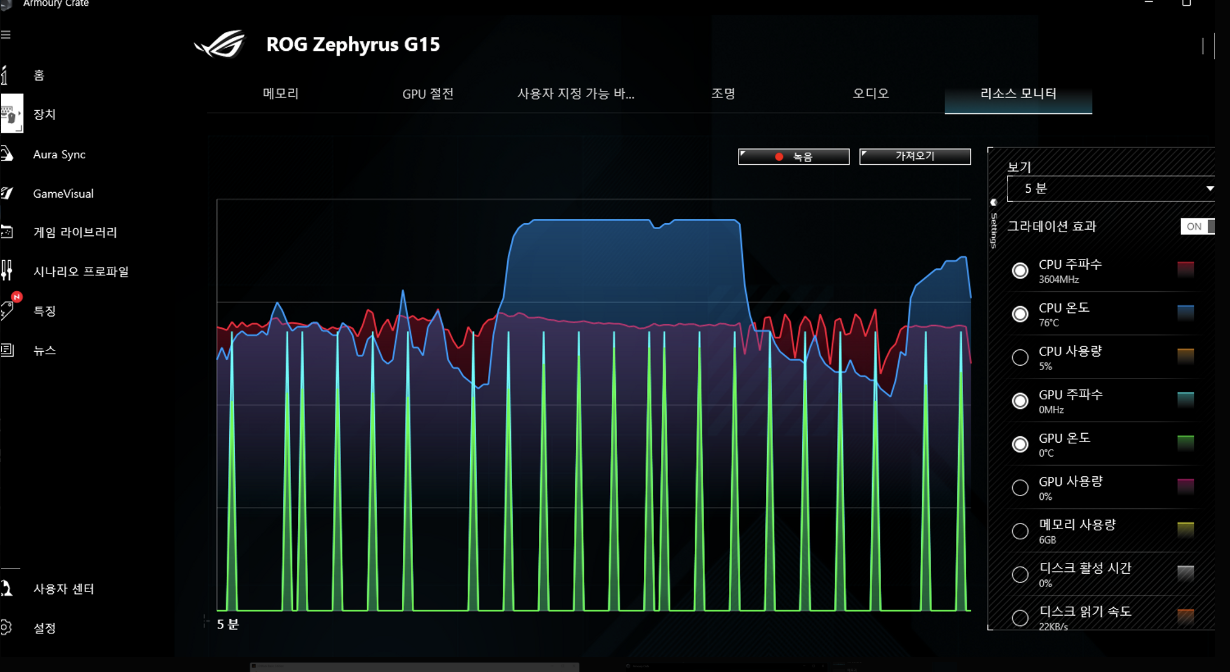The image size is (1230, 672).
Task: Switch to Memory (메모리) tab
Action: pos(281,94)
